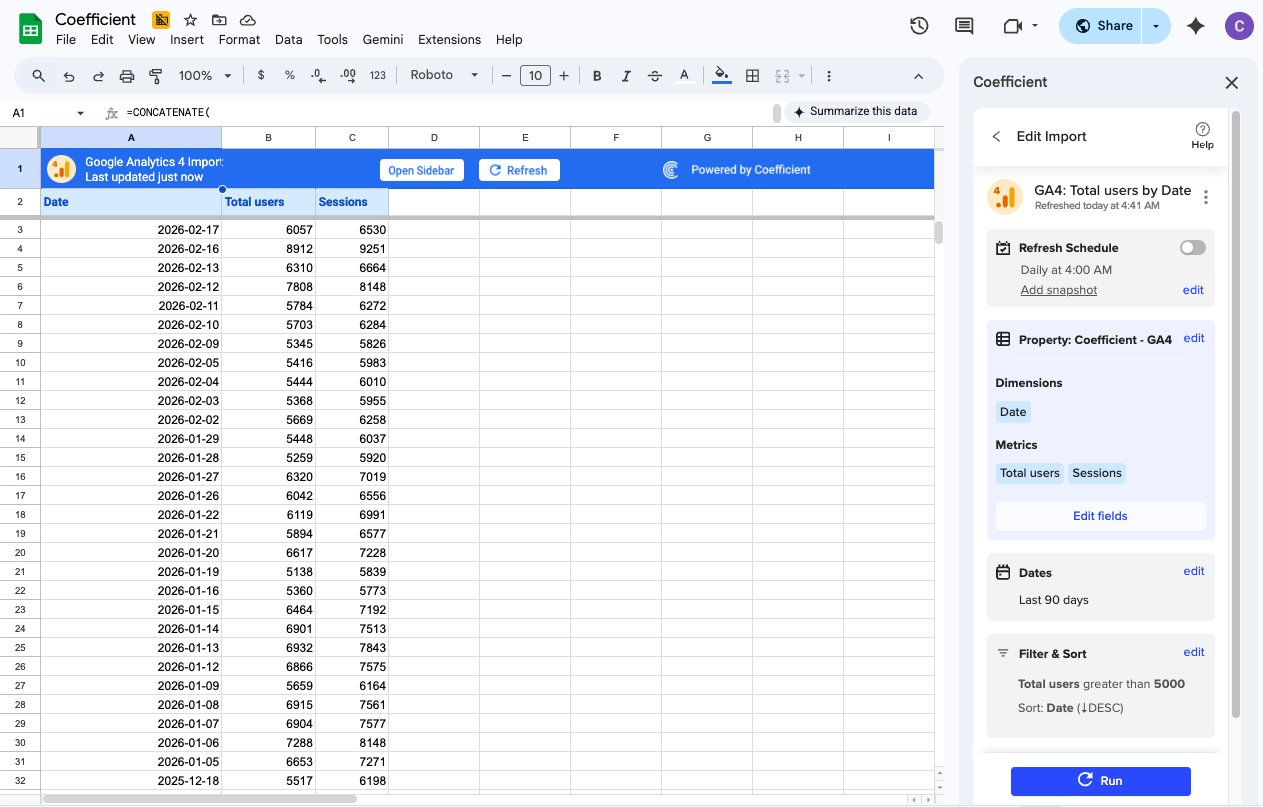Image resolution: width=1263 pixels, height=807 pixels.
Task: Click the Add snapshot link
Action: point(1058,289)
